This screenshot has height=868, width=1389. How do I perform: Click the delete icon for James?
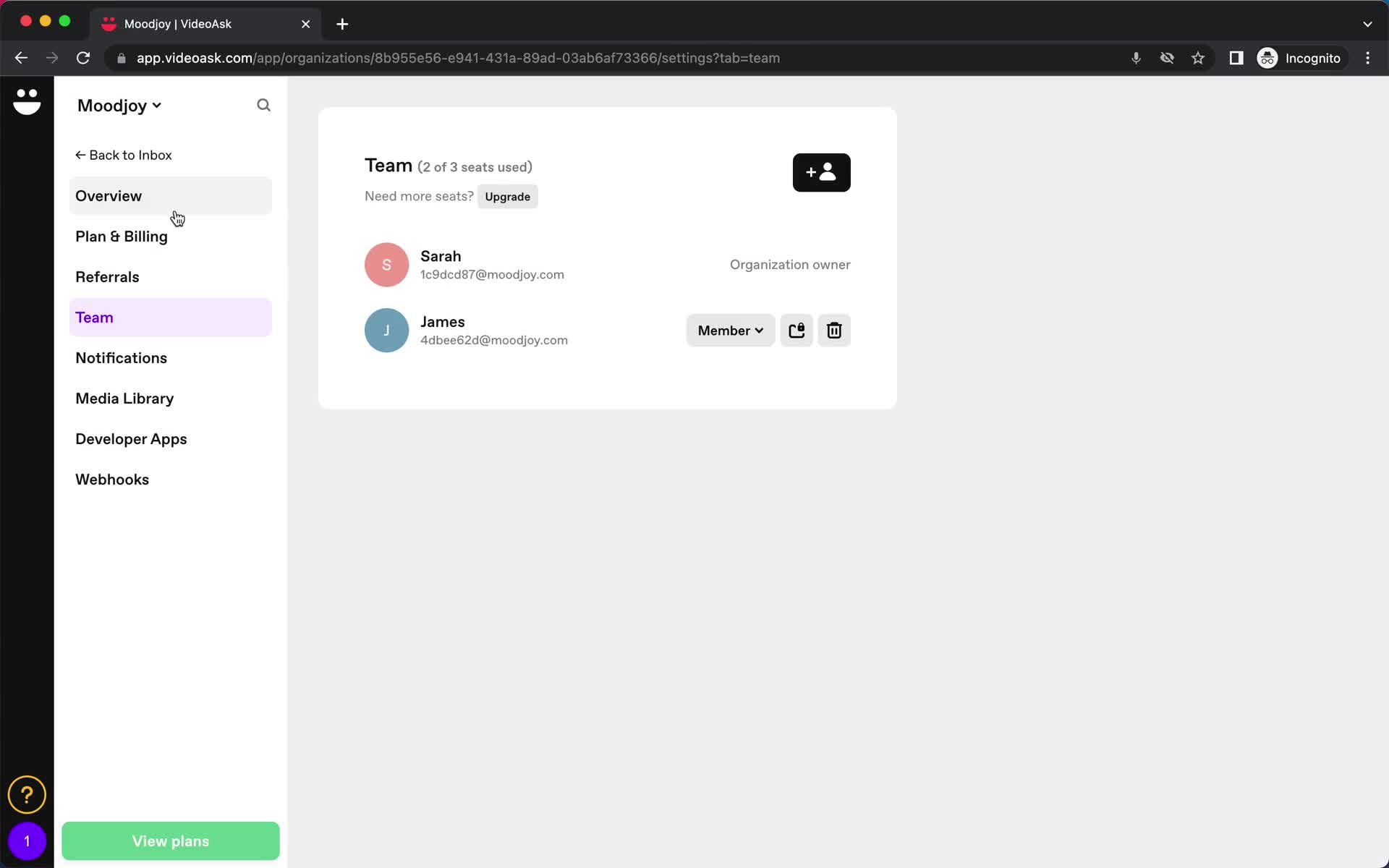coord(833,330)
